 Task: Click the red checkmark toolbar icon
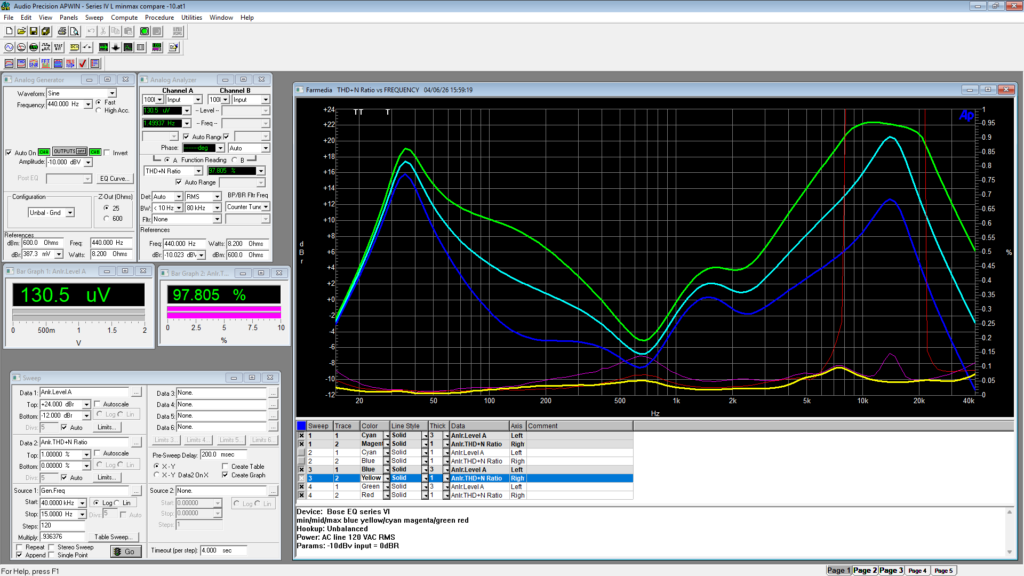coord(84,63)
